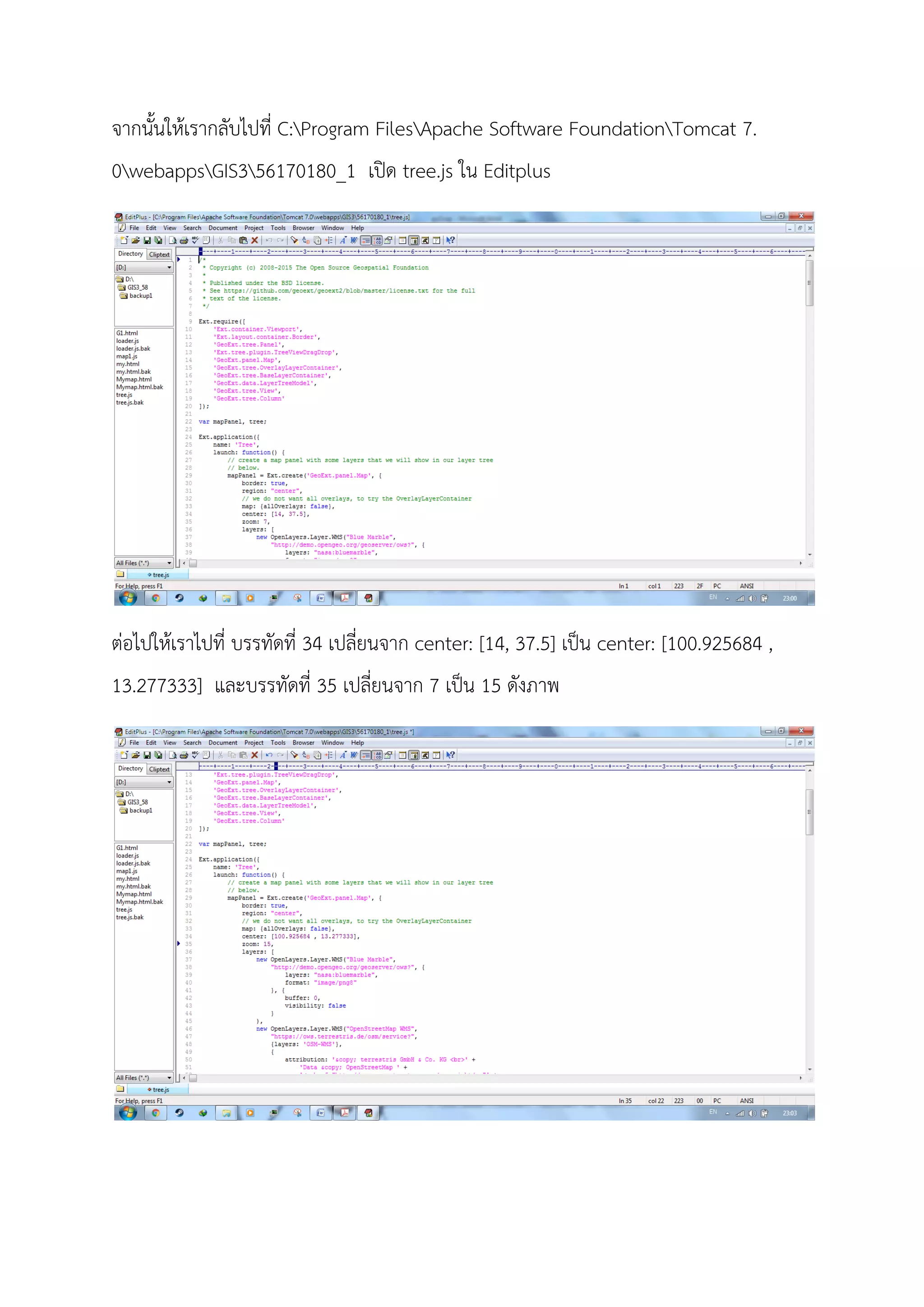Click Redo icon in lower EditPlus toolbar
The width and height of the screenshot is (924, 1307).
[x=281, y=755]
